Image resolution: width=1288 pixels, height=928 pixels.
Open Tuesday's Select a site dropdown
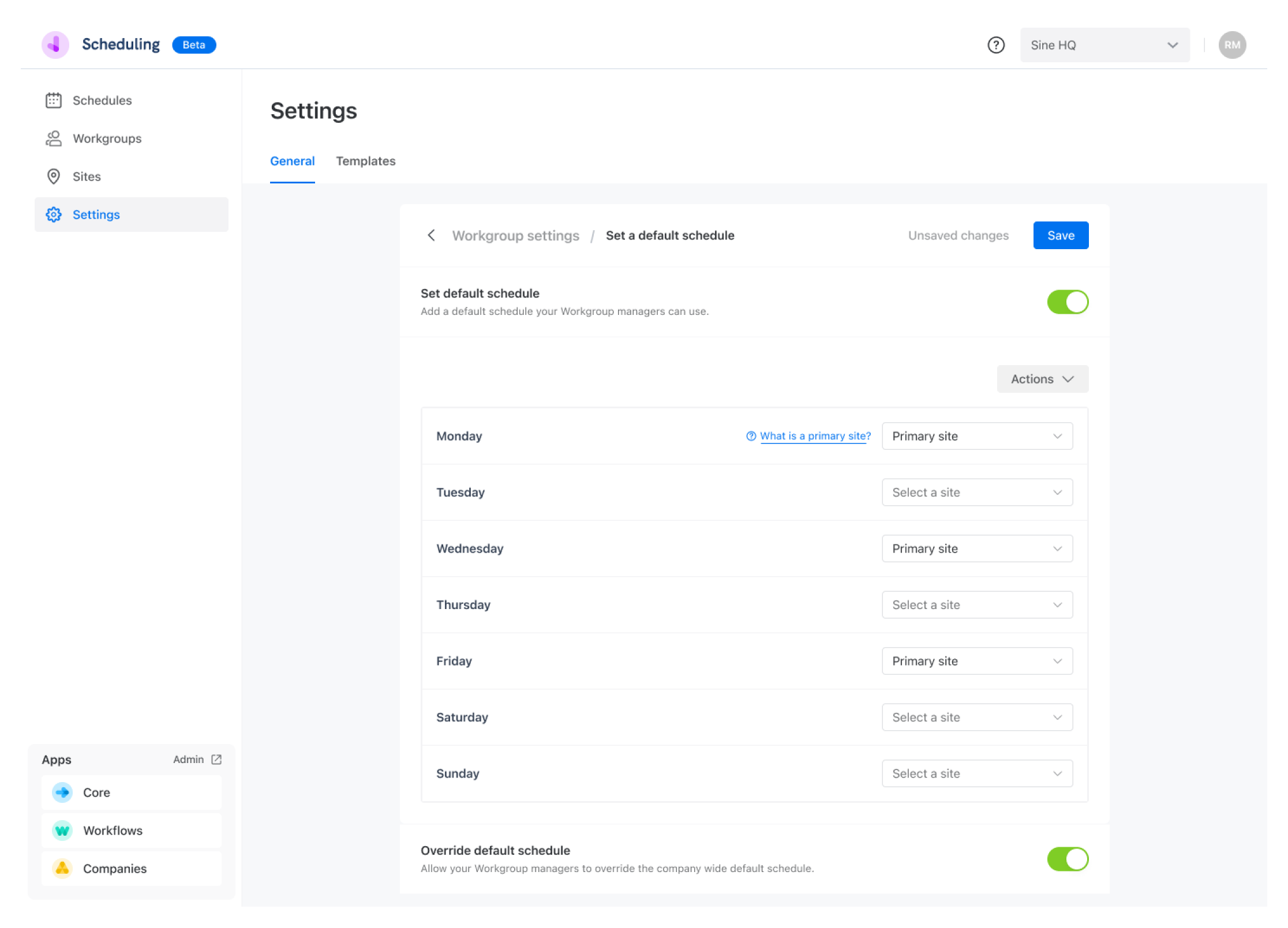click(x=977, y=493)
